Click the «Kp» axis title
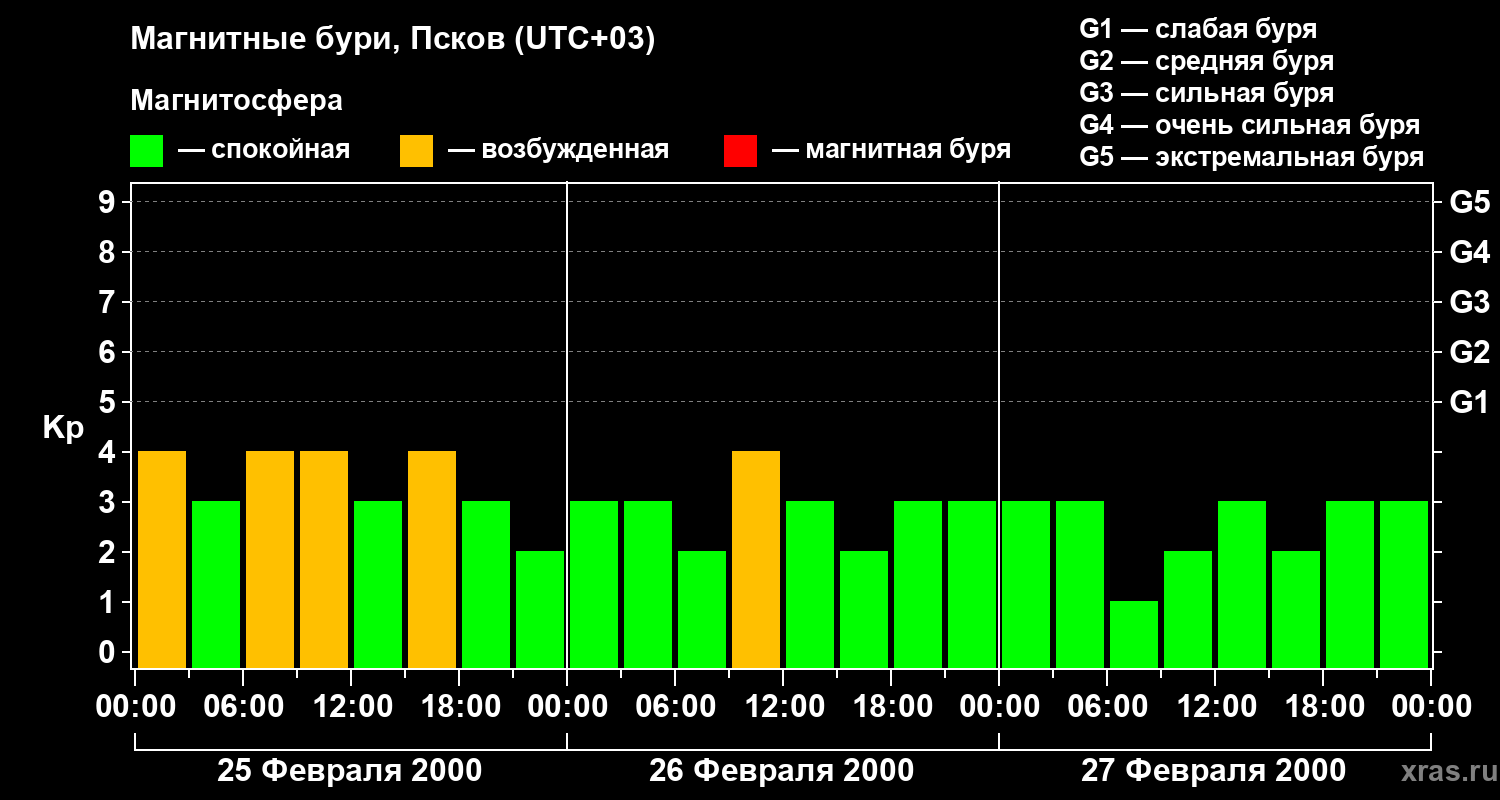The width and height of the screenshot is (1500, 800). [63, 428]
